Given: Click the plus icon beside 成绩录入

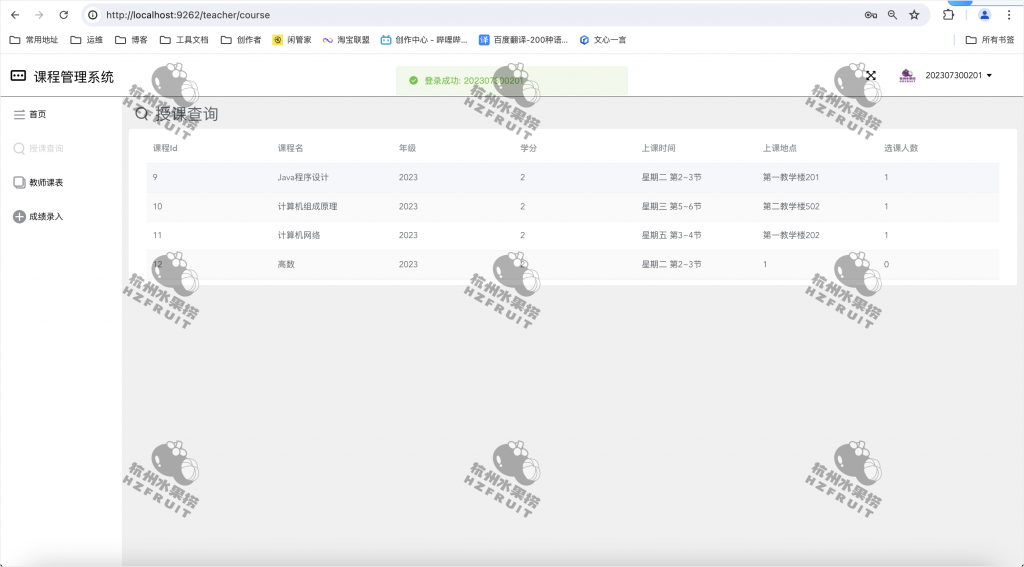Looking at the screenshot, I should [x=19, y=216].
